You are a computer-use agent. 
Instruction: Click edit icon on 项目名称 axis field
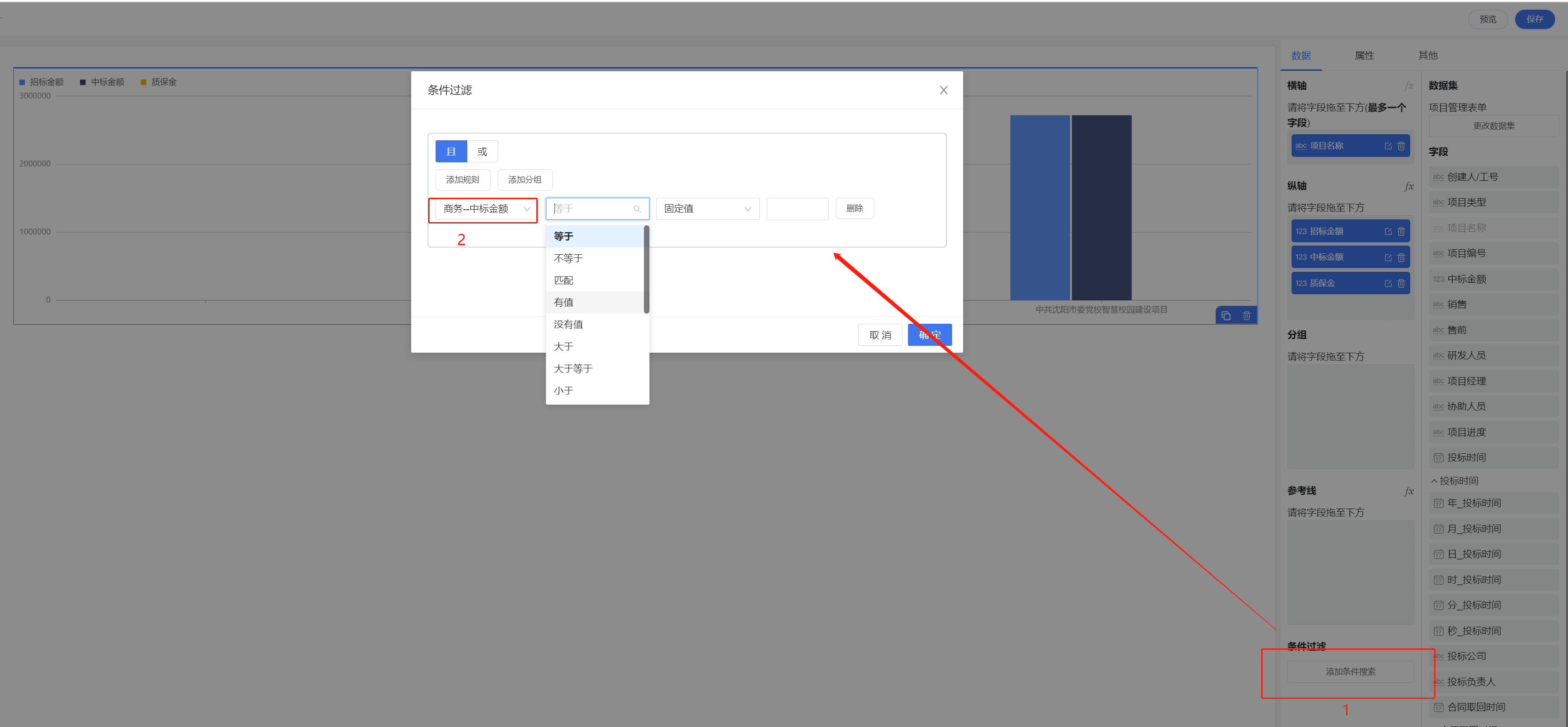1388,146
